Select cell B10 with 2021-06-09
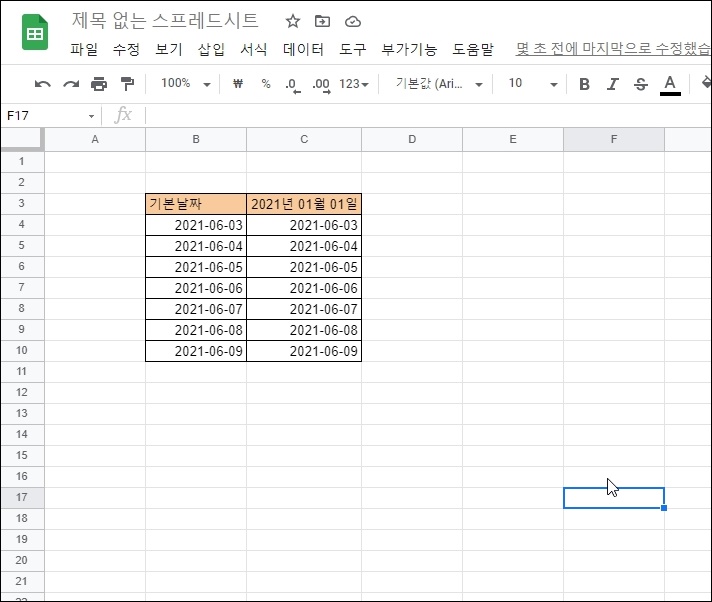Viewport: 712px width, 602px height. point(196,351)
